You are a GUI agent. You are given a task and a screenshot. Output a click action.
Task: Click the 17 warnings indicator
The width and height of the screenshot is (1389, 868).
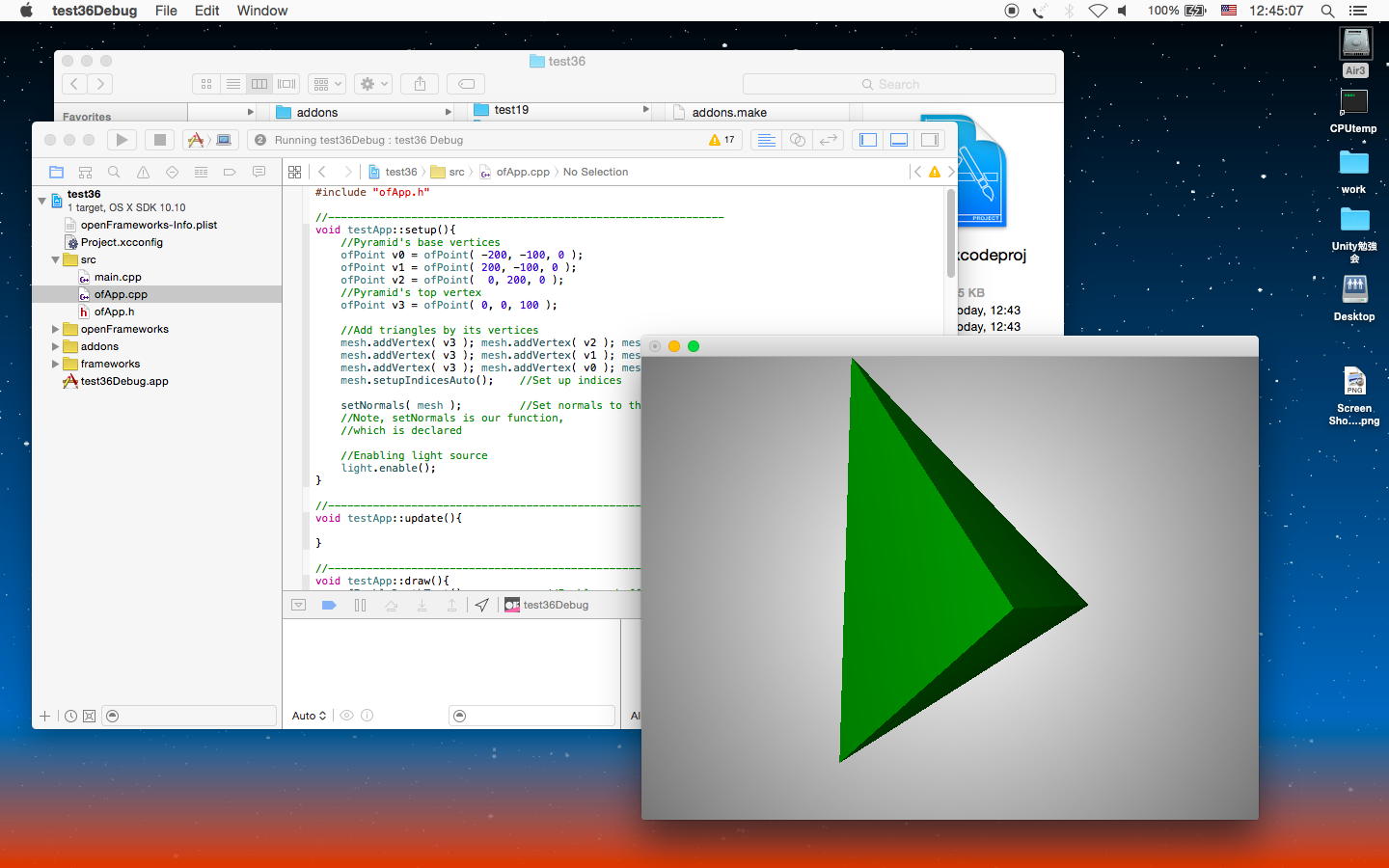[x=722, y=140]
